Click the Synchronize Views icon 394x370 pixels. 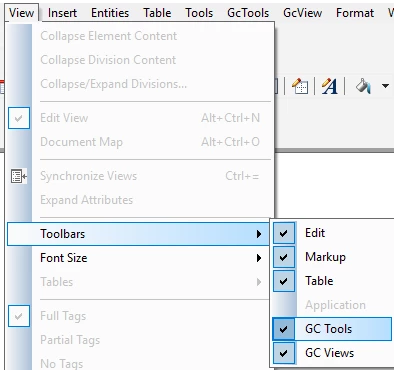[x=19, y=176]
